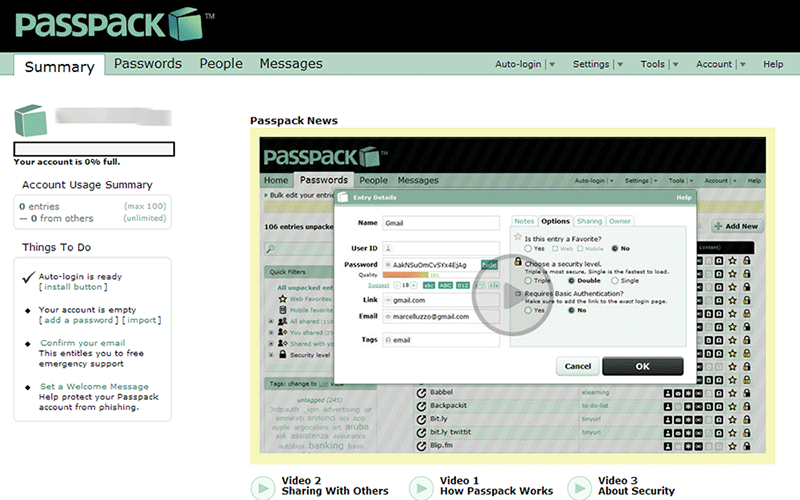Select Favorite Yes radio in preview
The width and height of the screenshot is (800, 500).
(x=528, y=249)
